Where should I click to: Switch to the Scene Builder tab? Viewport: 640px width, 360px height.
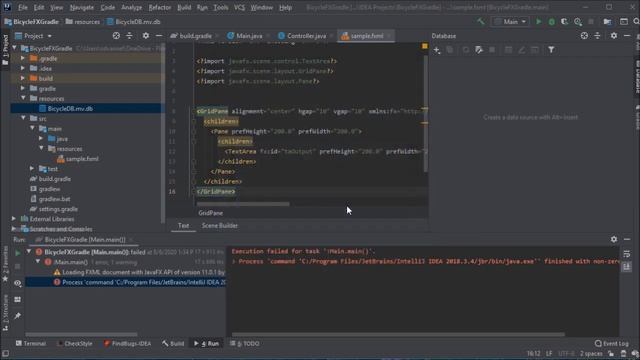click(220, 225)
